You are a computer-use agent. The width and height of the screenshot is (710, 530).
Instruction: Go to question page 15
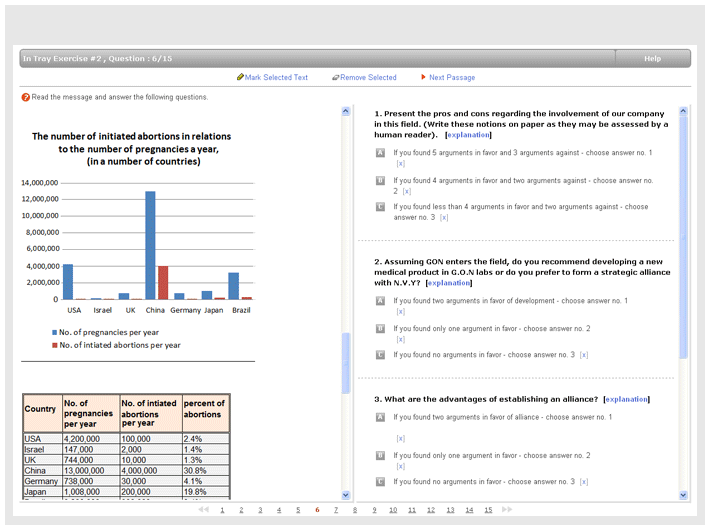(488, 510)
